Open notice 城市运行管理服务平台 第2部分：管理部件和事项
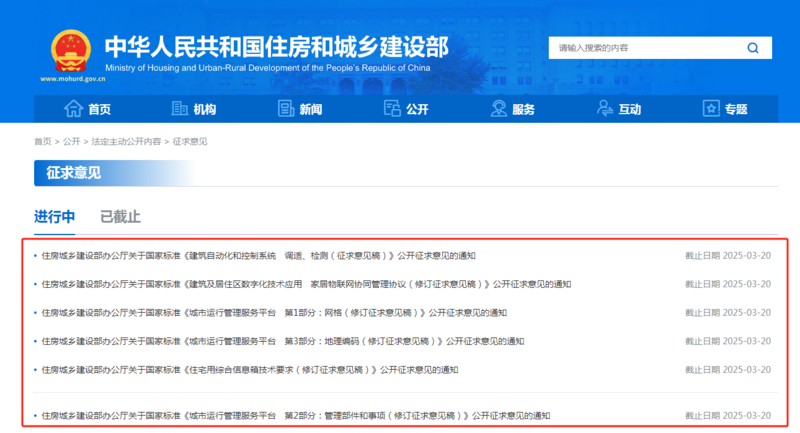This screenshot has width=800, height=433. pos(295,416)
